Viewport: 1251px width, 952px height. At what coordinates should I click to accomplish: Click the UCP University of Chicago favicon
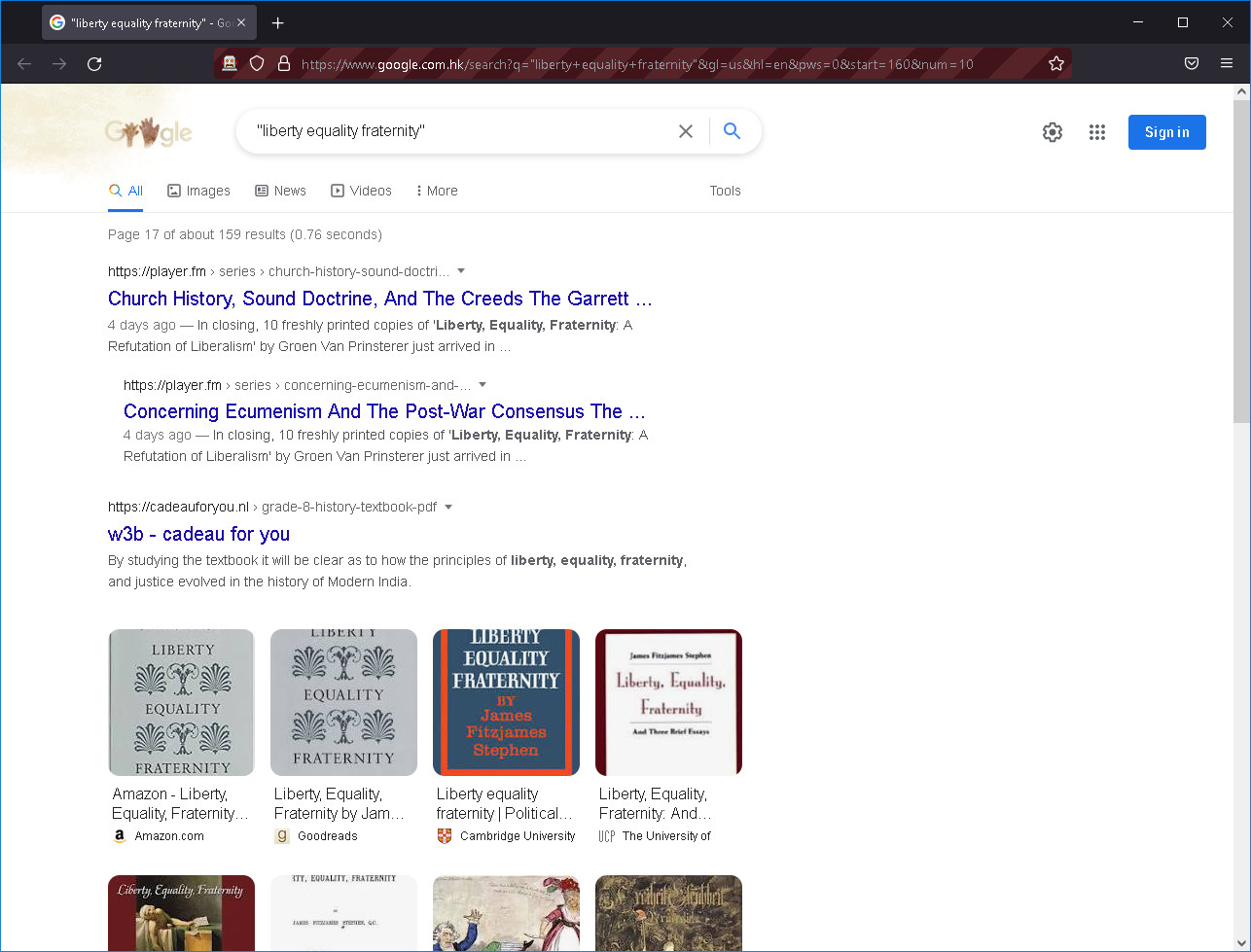[x=607, y=836]
